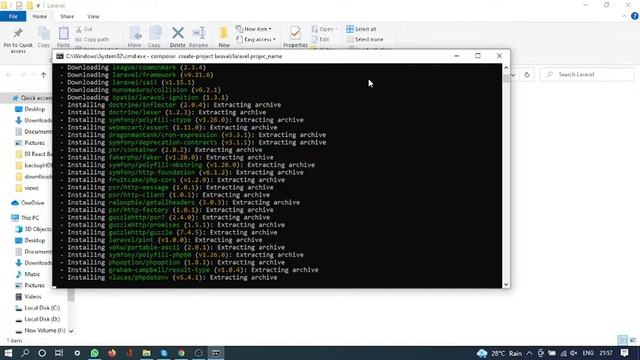Switch to the Share tab
The width and height of the screenshot is (640, 360).
point(67,16)
